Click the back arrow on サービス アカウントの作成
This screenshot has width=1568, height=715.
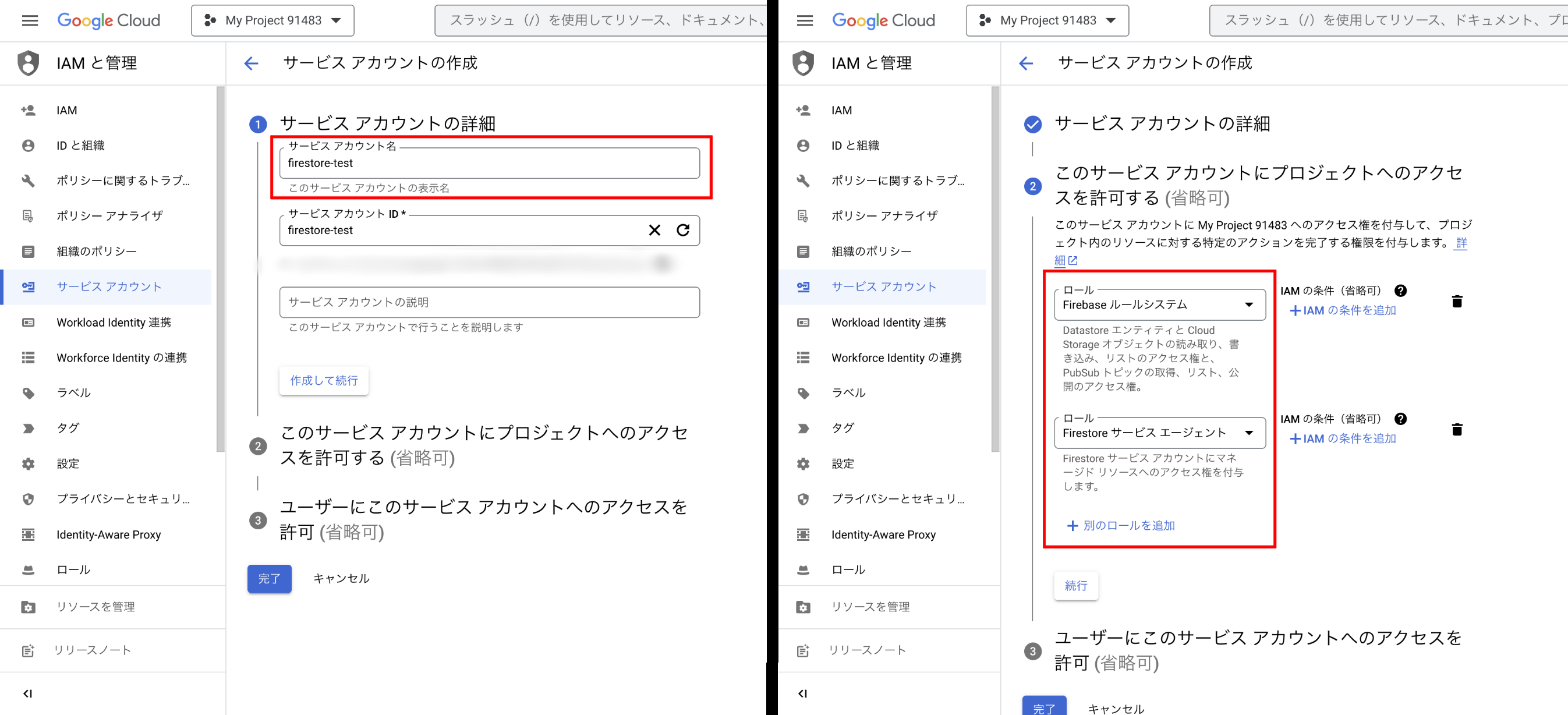[251, 63]
